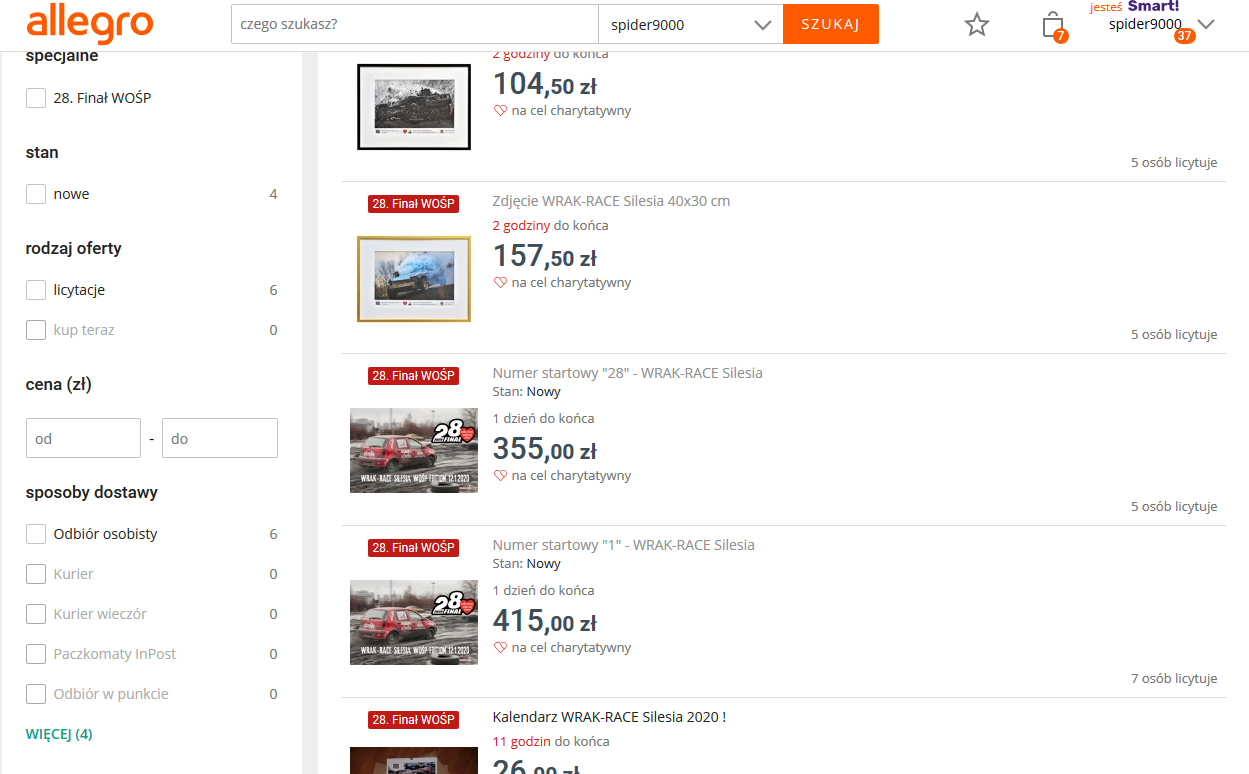
Task: Click the "rodzaj oferty" filter heading
Action: tap(74, 248)
